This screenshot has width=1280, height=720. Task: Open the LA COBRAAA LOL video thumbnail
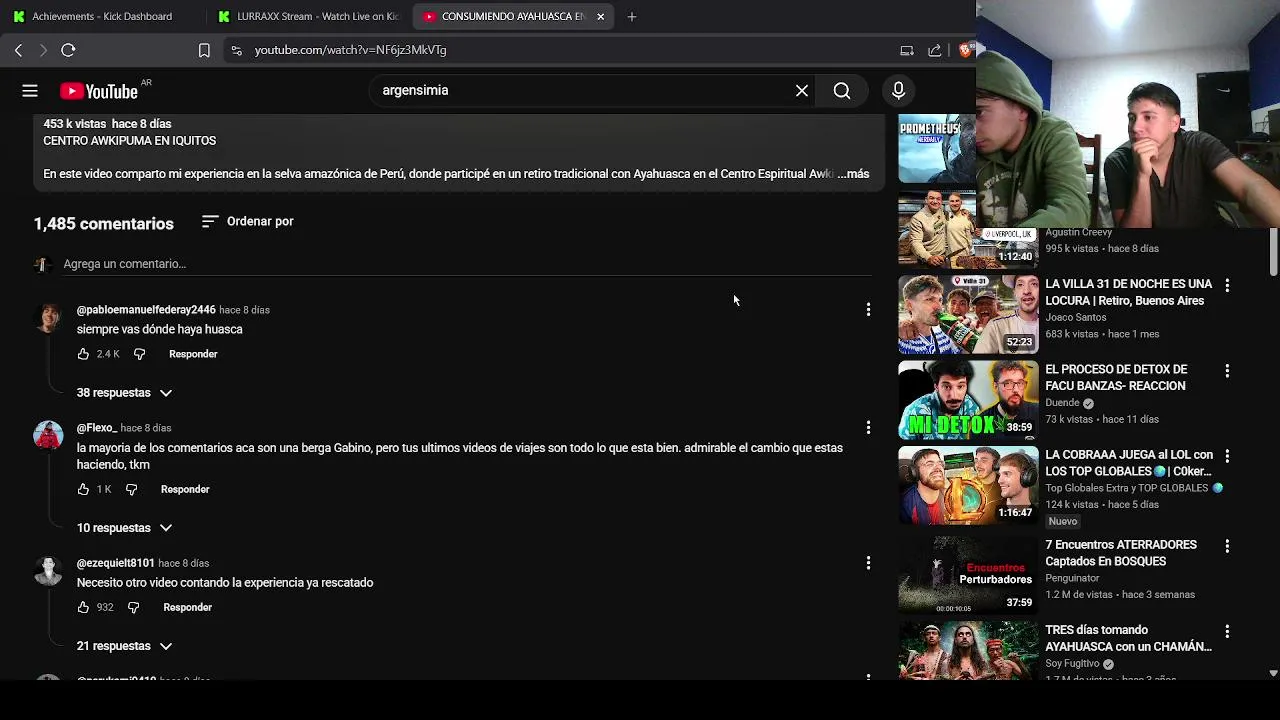pyautogui.click(x=968, y=485)
